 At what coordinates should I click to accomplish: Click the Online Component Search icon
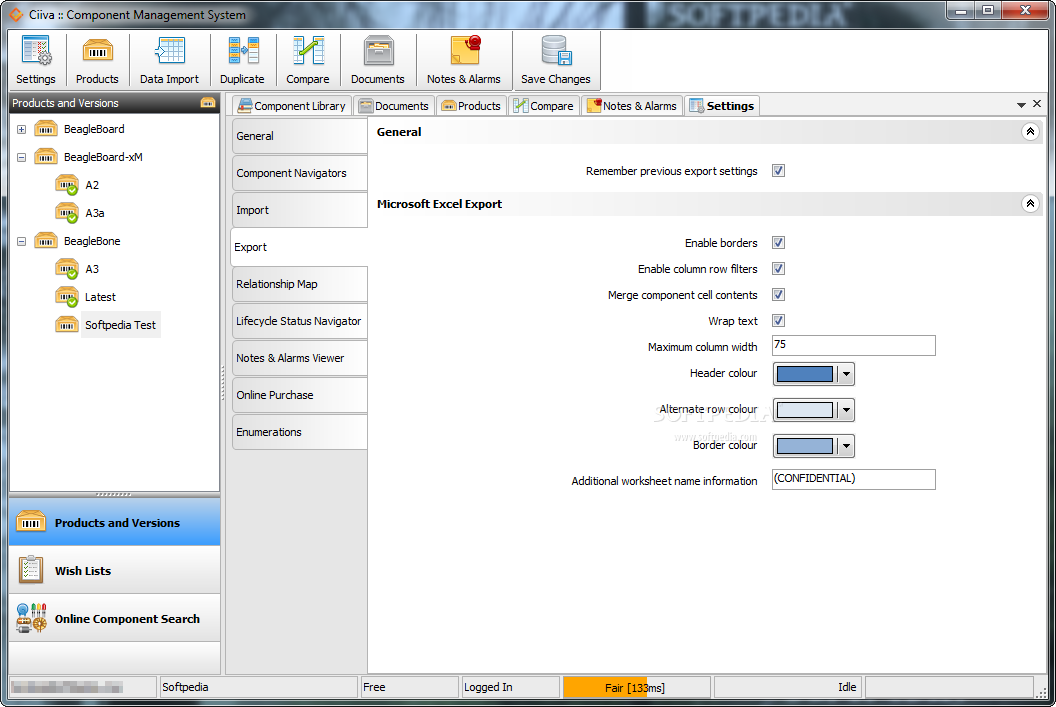(x=32, y=618)
